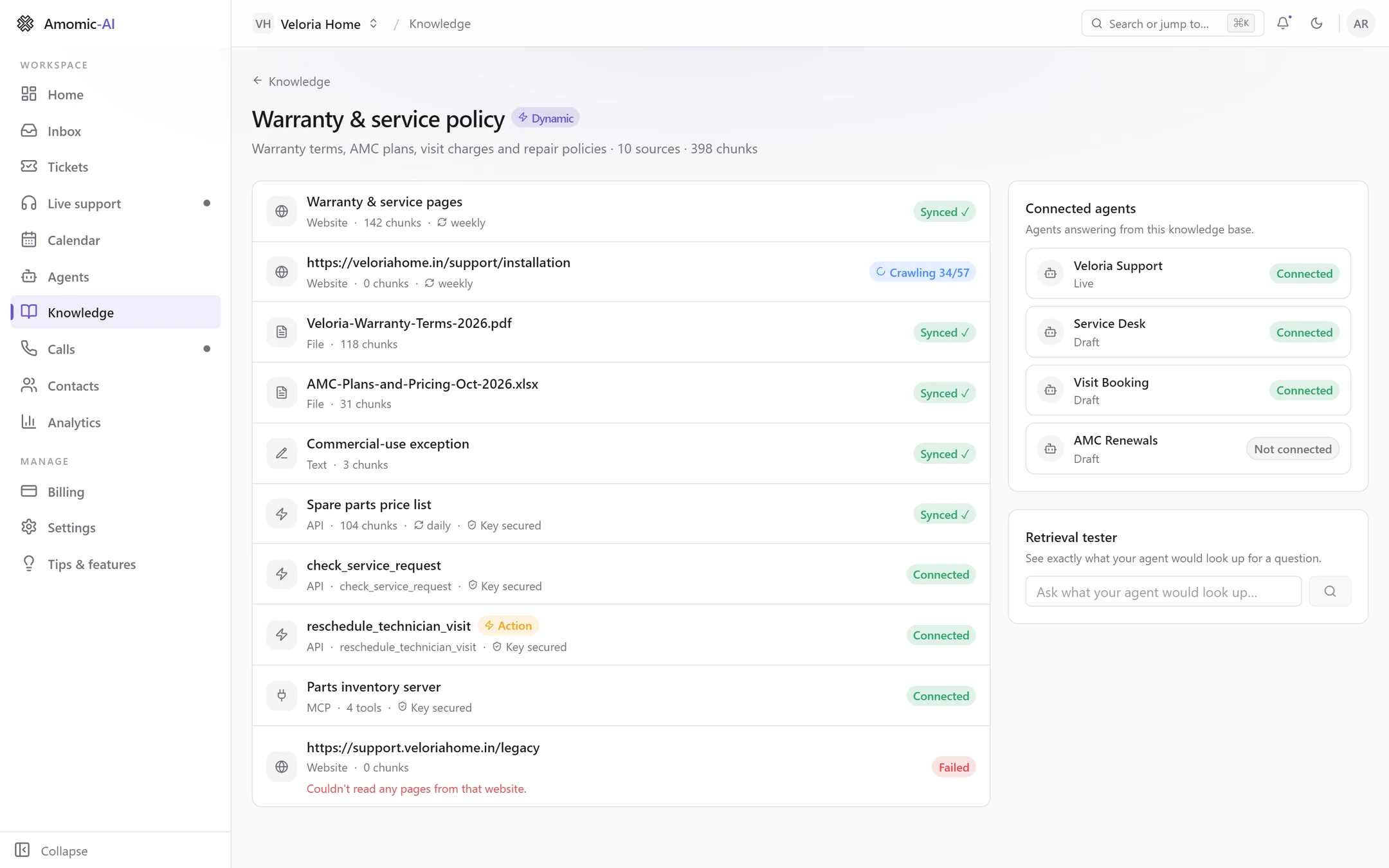This screenshot has height=868, width=1389.
Task: Open the Visit Booking agent card
Action: (x=1188, y=390)
